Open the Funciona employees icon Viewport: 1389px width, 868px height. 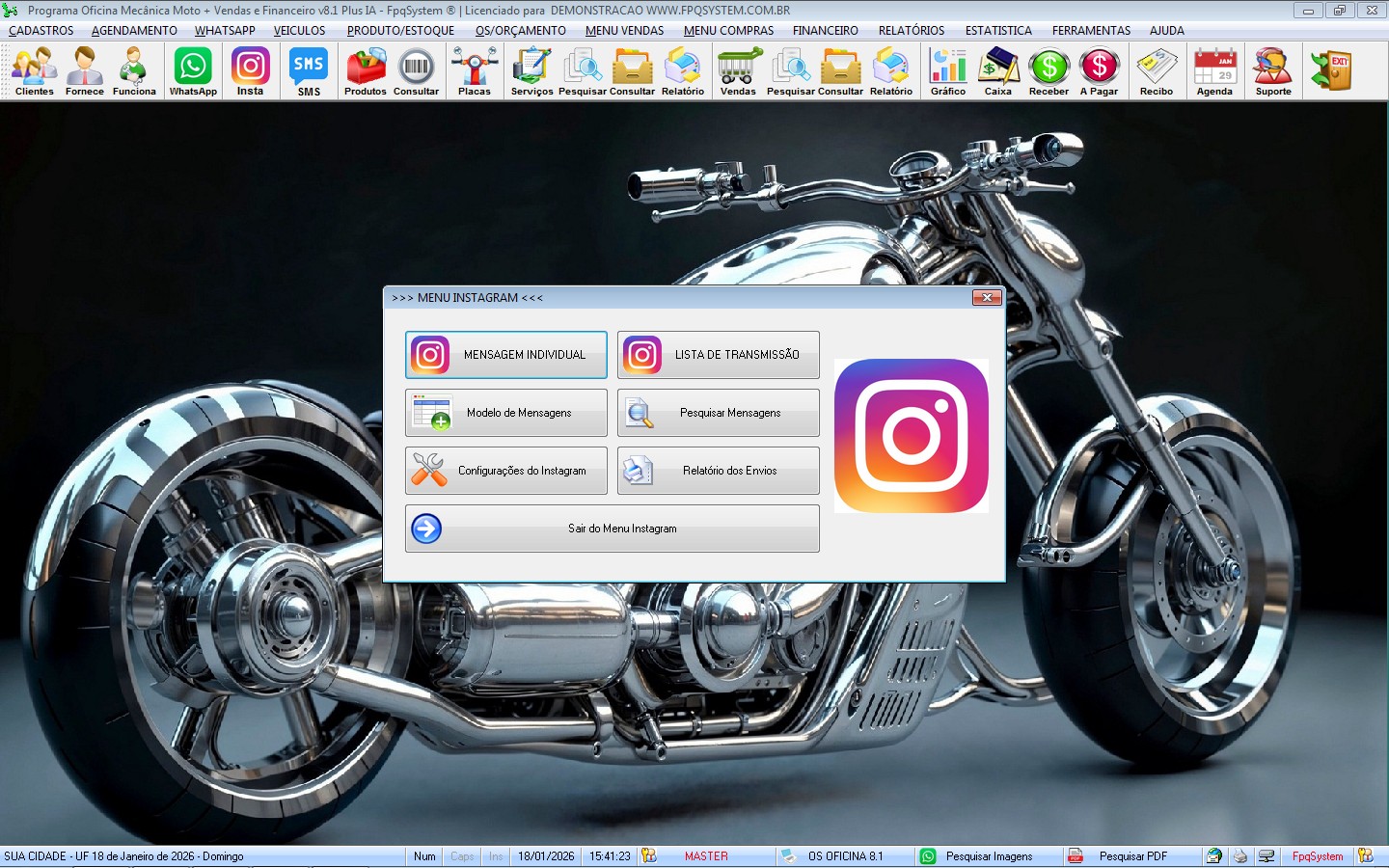134,71
